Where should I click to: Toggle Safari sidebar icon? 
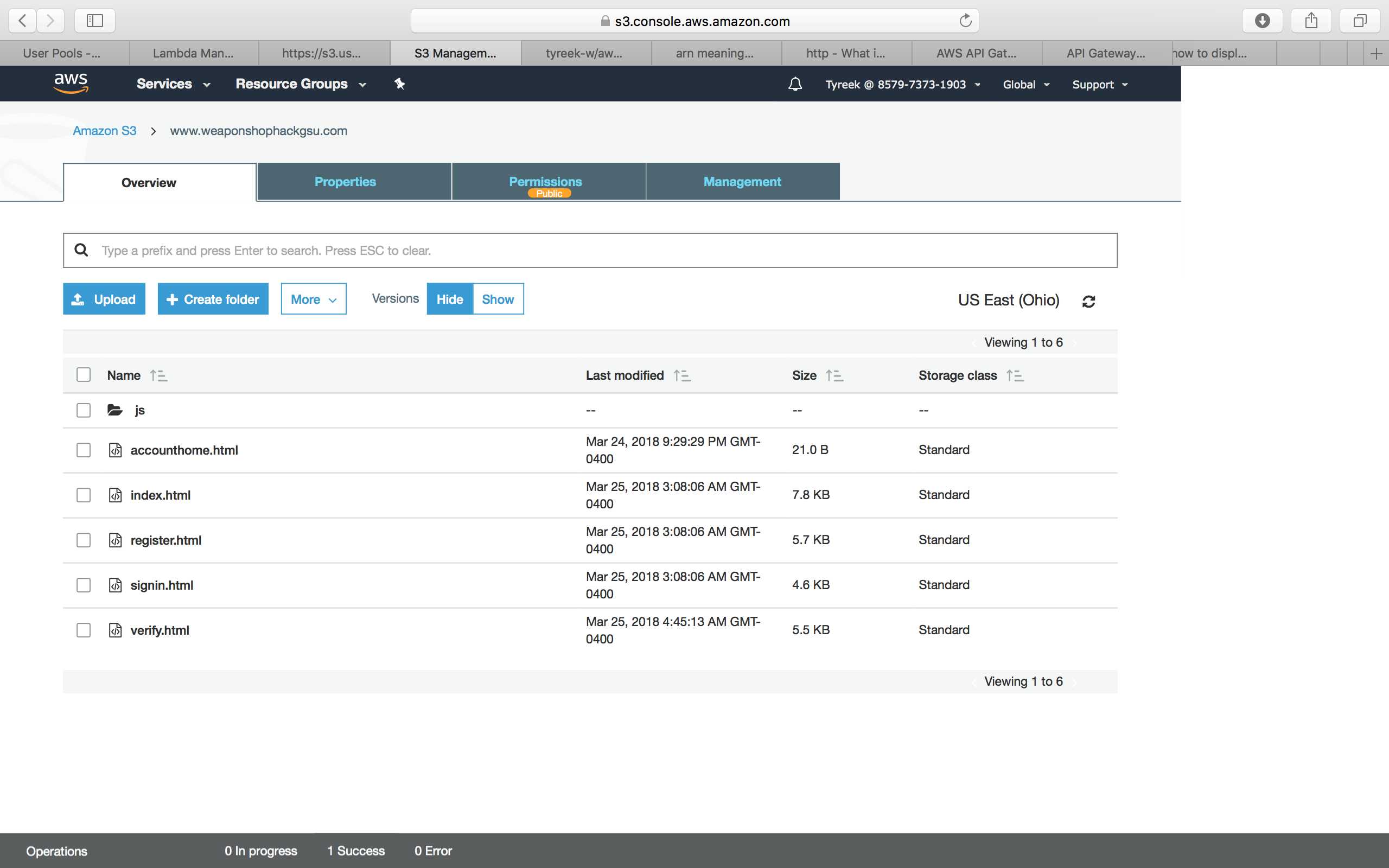click(95, 21)
